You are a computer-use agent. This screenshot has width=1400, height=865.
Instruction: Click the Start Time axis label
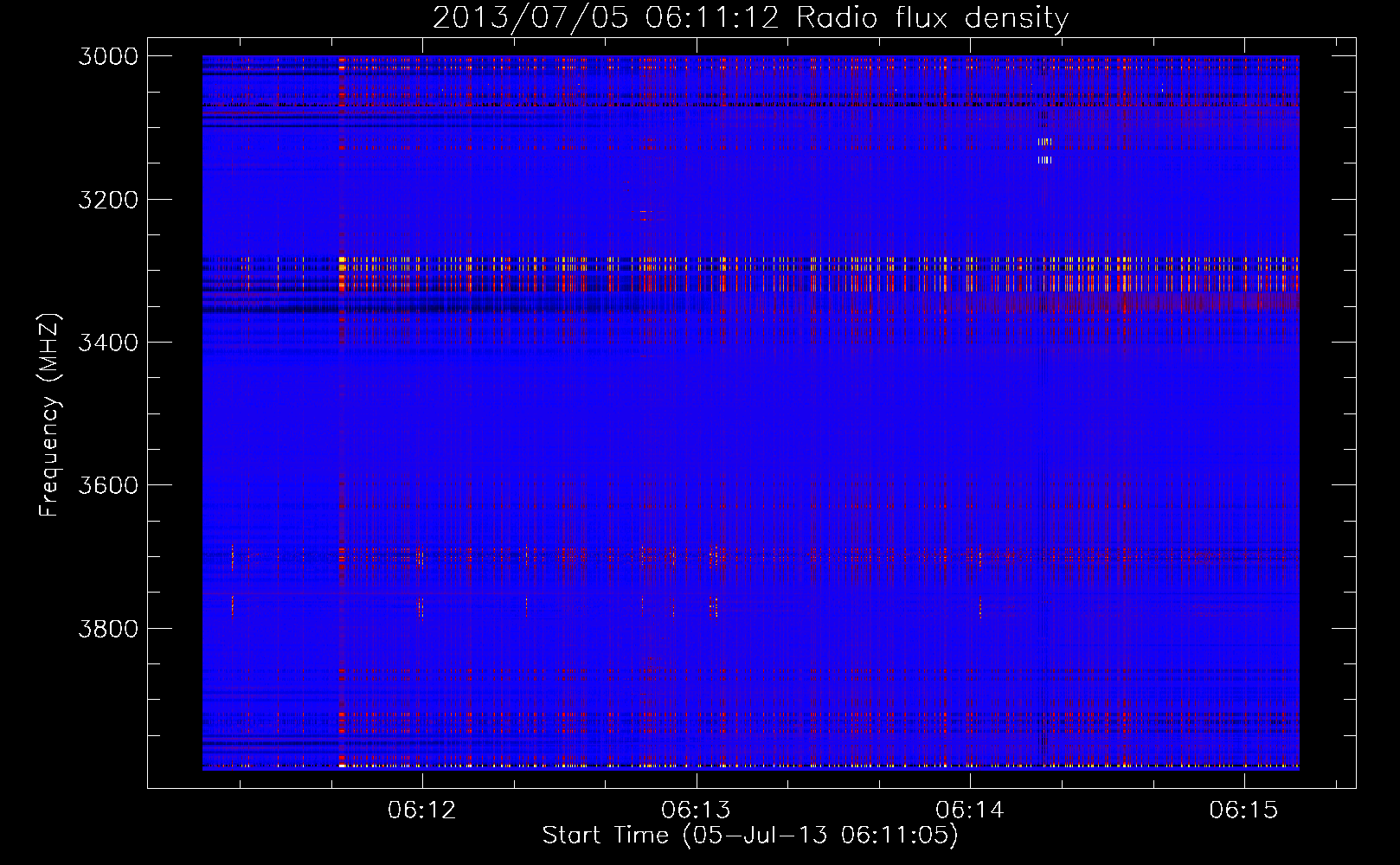[750, 836]
